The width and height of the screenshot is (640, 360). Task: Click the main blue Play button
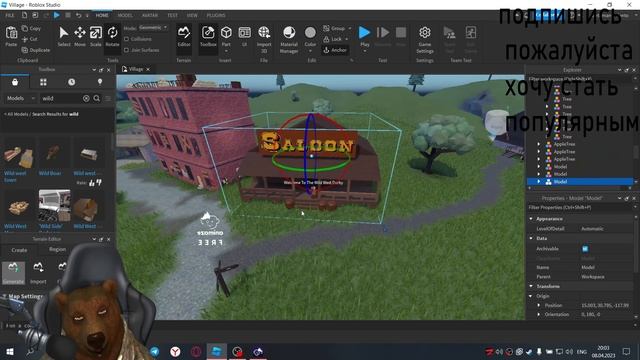point(364,32)
